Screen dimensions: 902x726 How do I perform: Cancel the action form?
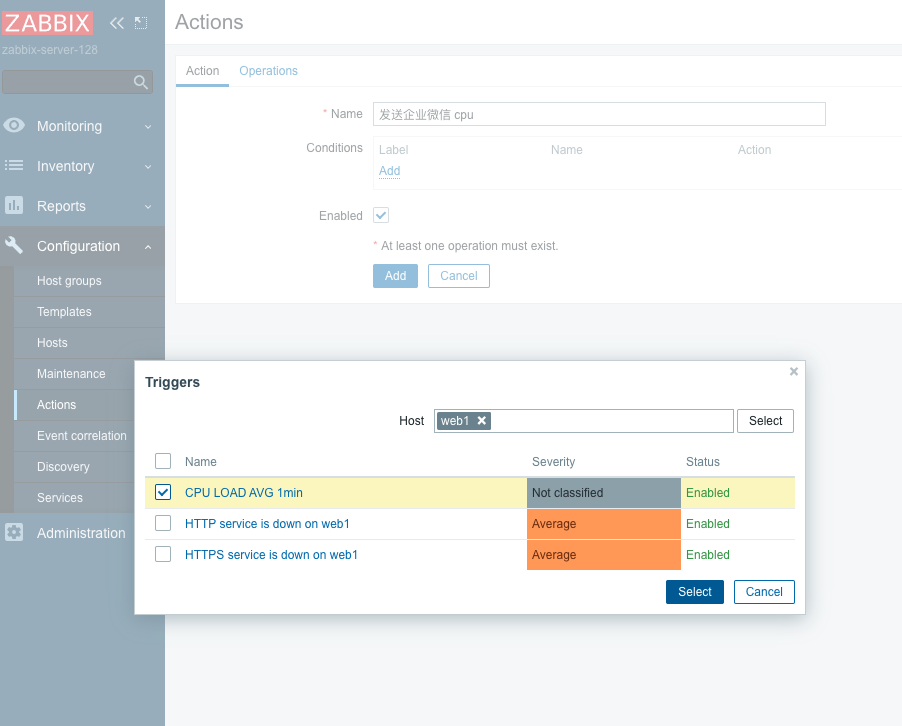458,276
